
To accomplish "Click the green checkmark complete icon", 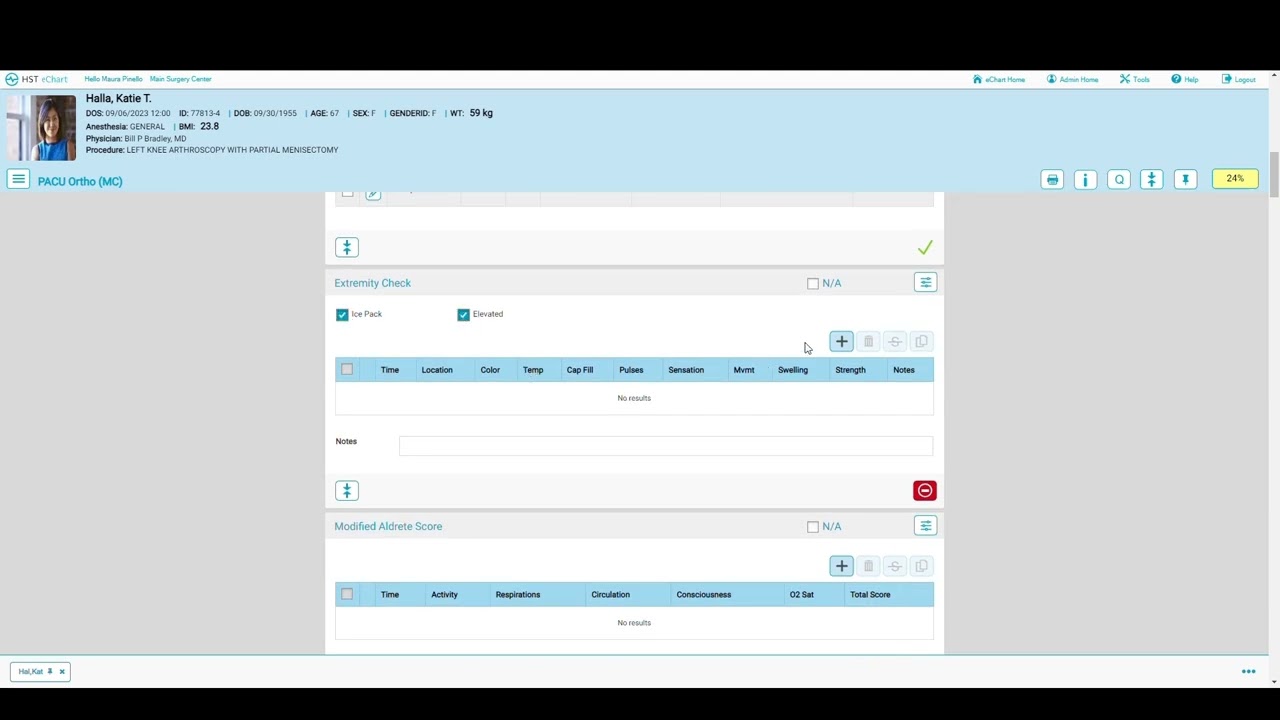I will (925, 247).
